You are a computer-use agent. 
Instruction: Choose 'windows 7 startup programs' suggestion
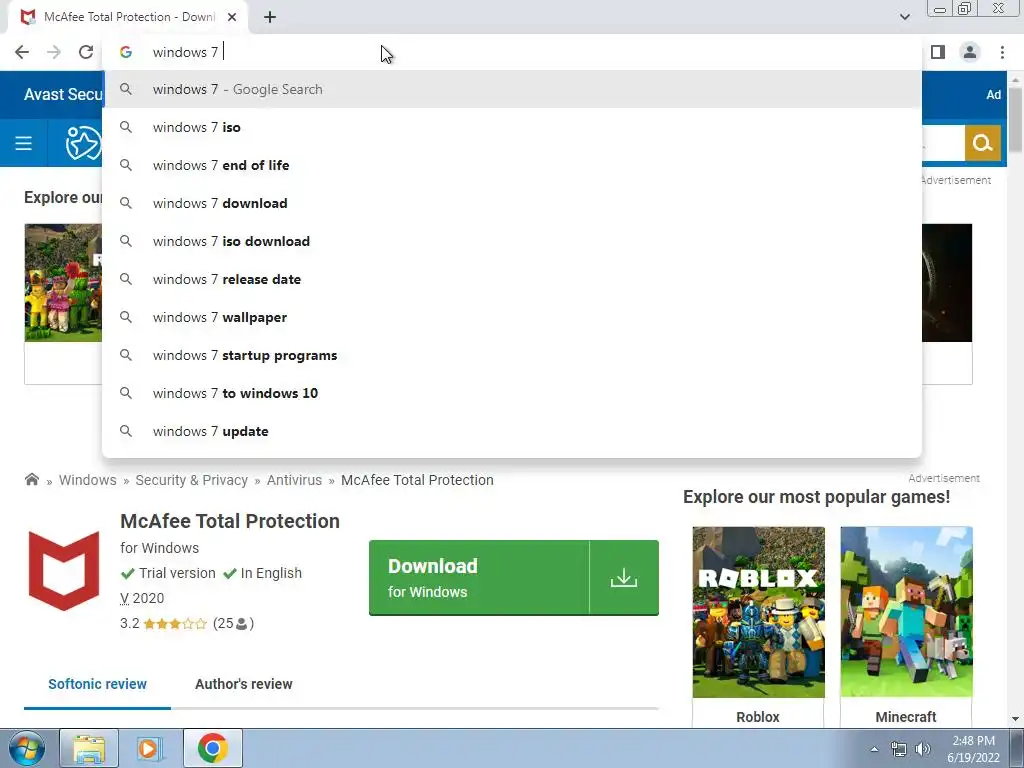[x=512, y=355]
